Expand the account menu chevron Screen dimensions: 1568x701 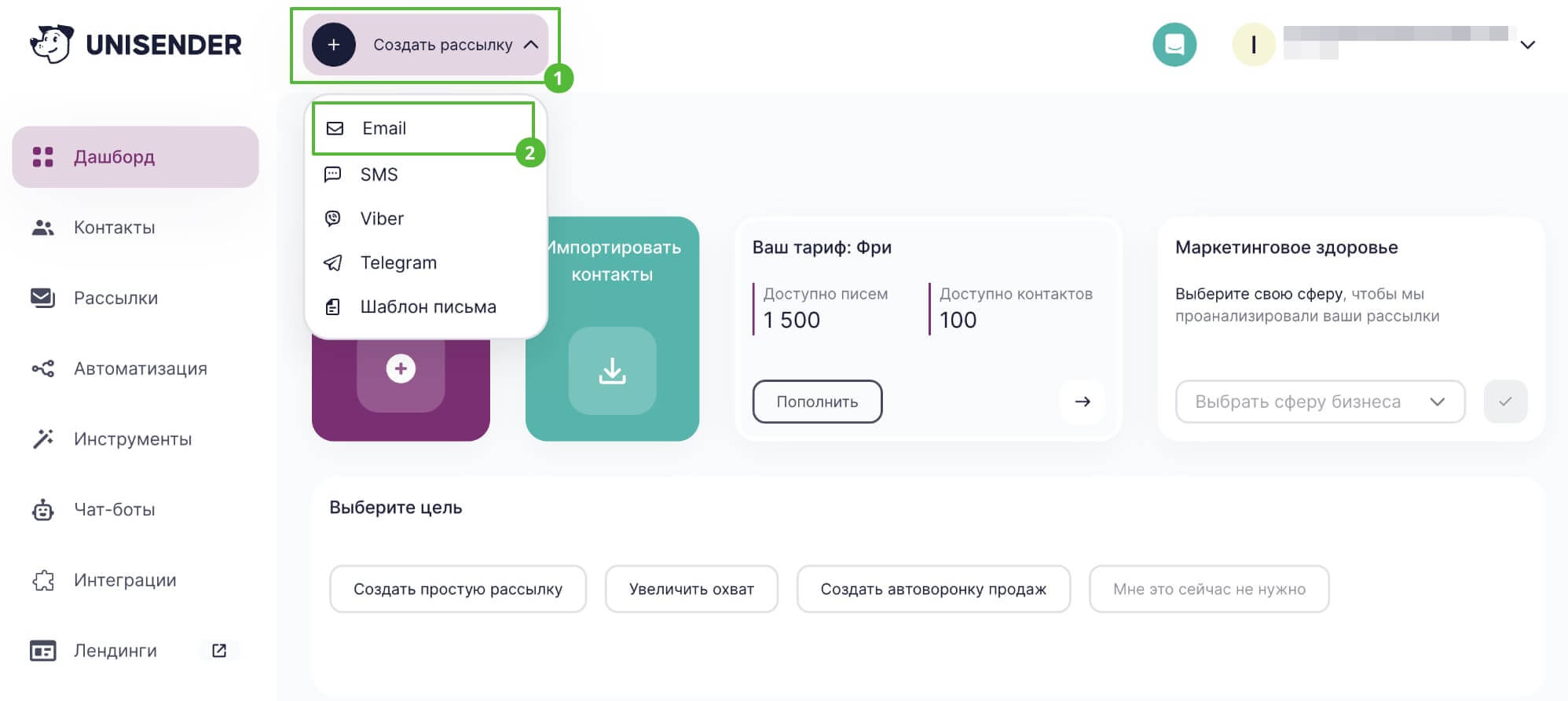coord(1528,45)
